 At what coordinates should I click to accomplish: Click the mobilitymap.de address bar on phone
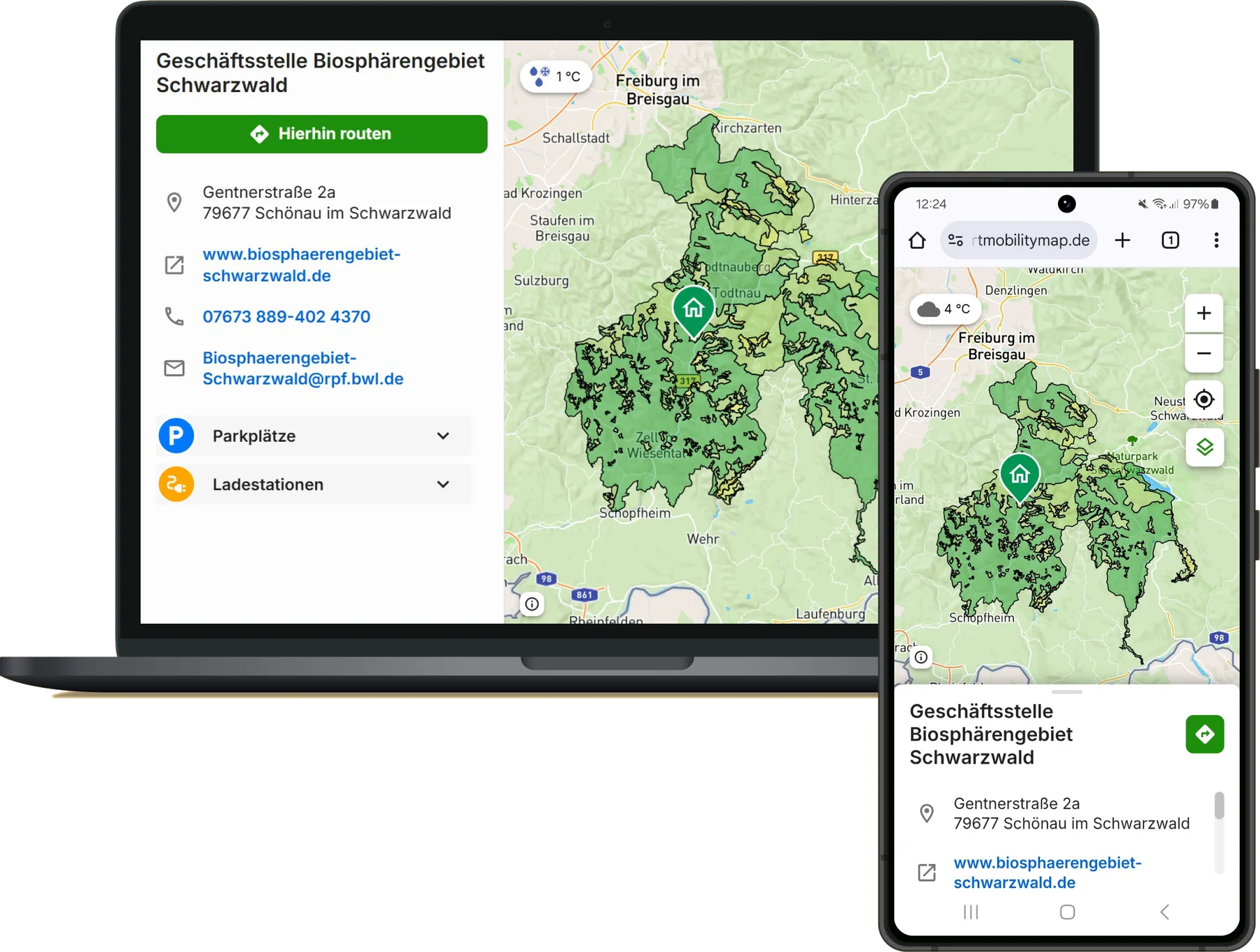[1019, 240]
